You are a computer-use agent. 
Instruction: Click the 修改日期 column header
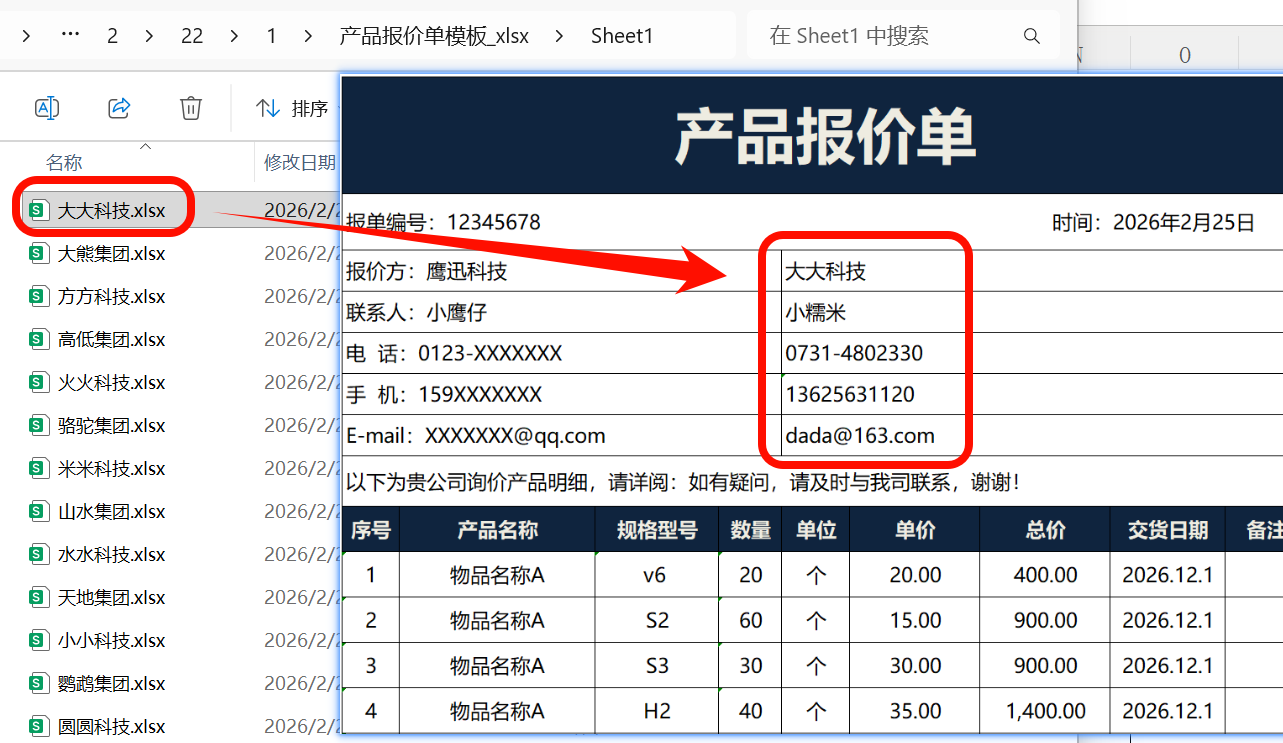299,161
